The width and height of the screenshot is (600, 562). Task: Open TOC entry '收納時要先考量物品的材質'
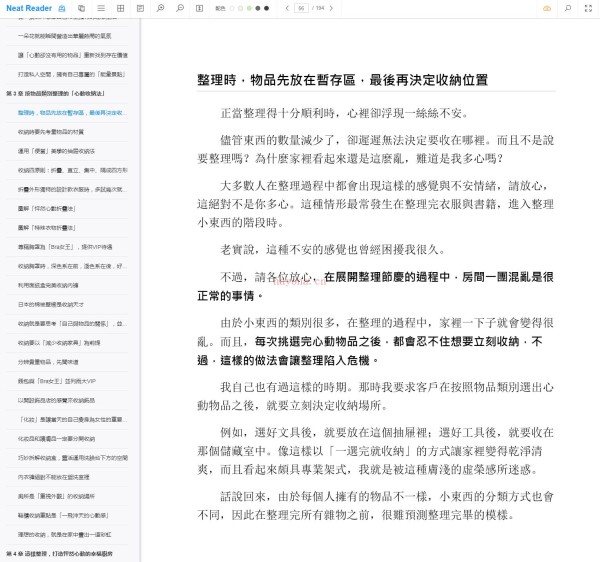(51, 132)
